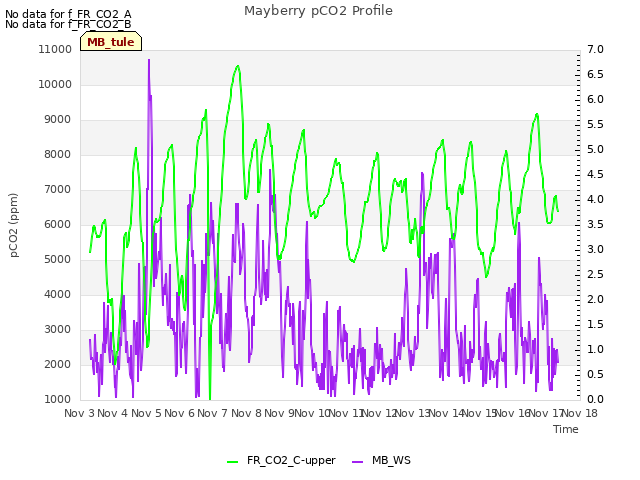Click the 5000 left axis tick label
Image resolution: width=640 pixels, height=480 pixels.
58,260
